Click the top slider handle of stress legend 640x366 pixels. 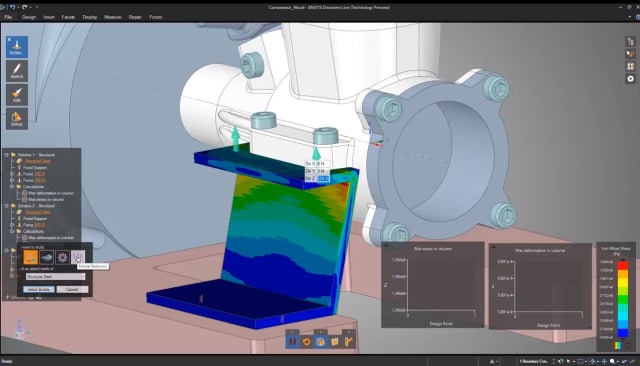tap(622, 260)
